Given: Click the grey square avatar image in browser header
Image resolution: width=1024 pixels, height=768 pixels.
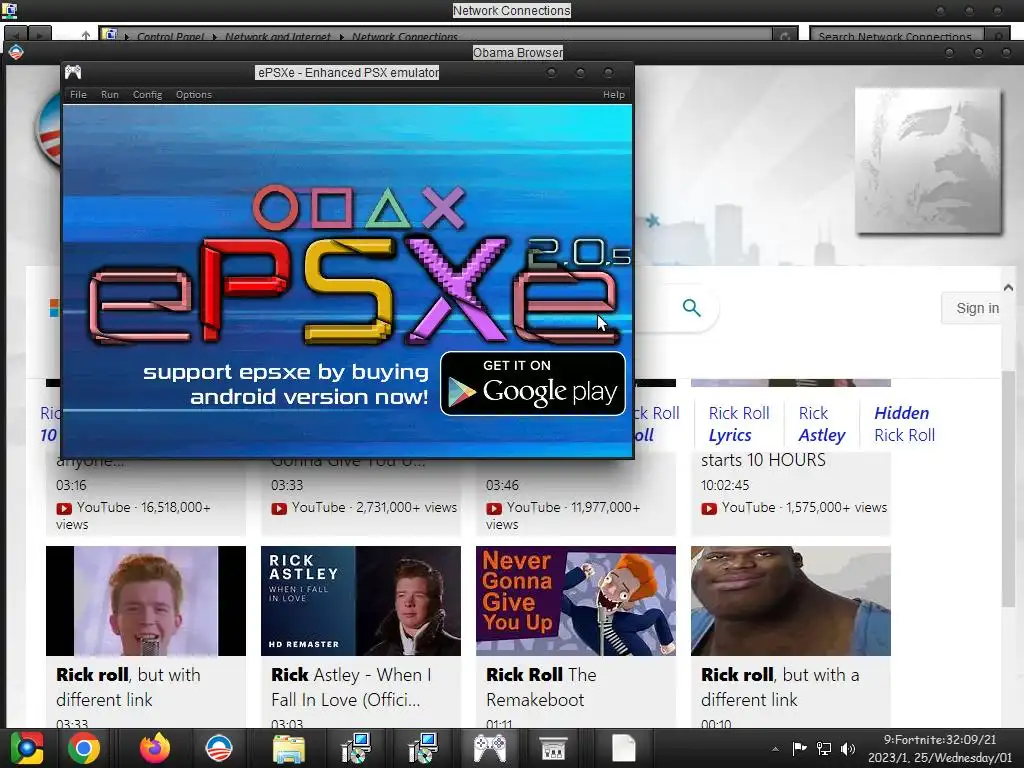Looking at the screenshot, I should pos(928,161).
